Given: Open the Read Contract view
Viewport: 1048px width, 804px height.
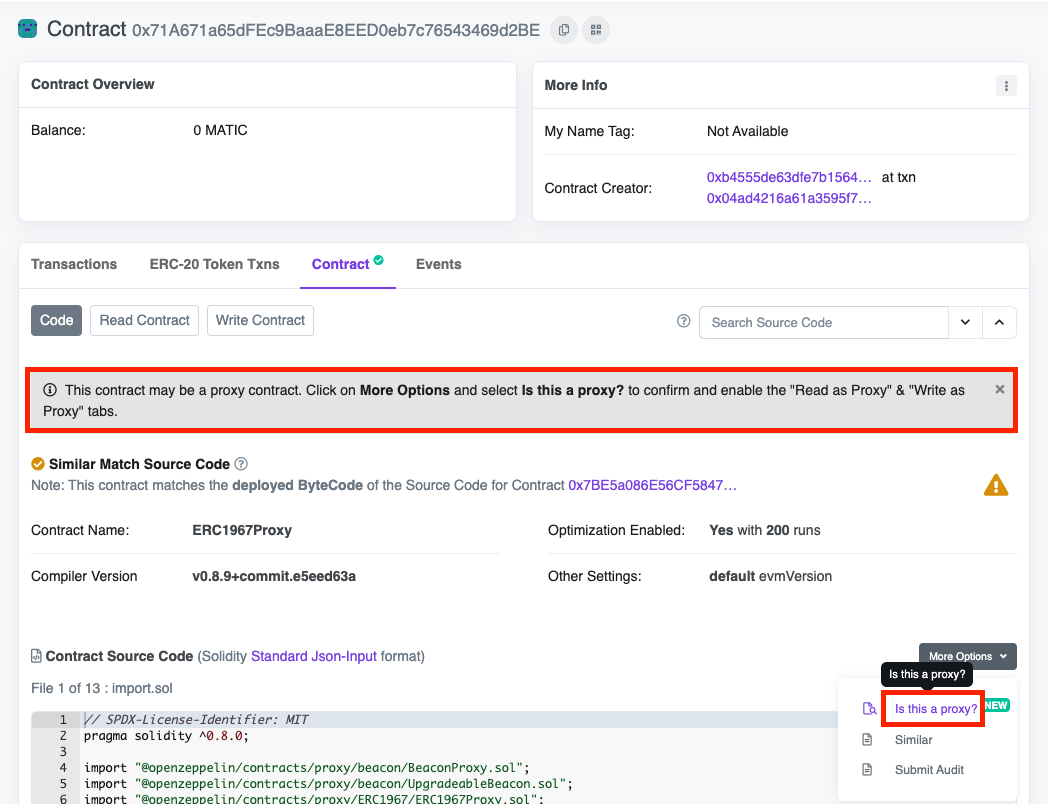Looking at the screenshot, I should point(144,320).
